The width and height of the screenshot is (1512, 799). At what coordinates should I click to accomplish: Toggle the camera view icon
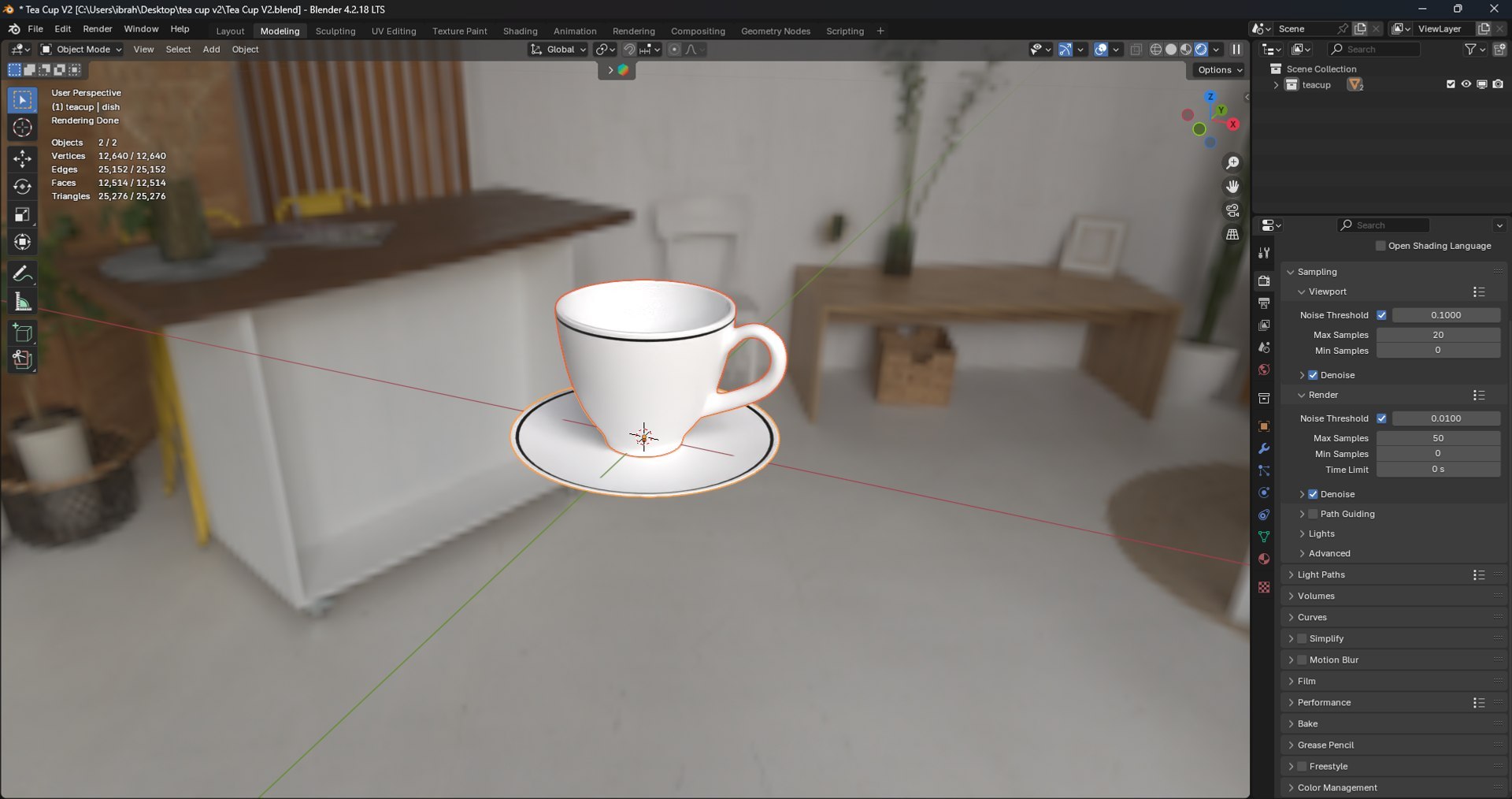tap(1232, 210)
